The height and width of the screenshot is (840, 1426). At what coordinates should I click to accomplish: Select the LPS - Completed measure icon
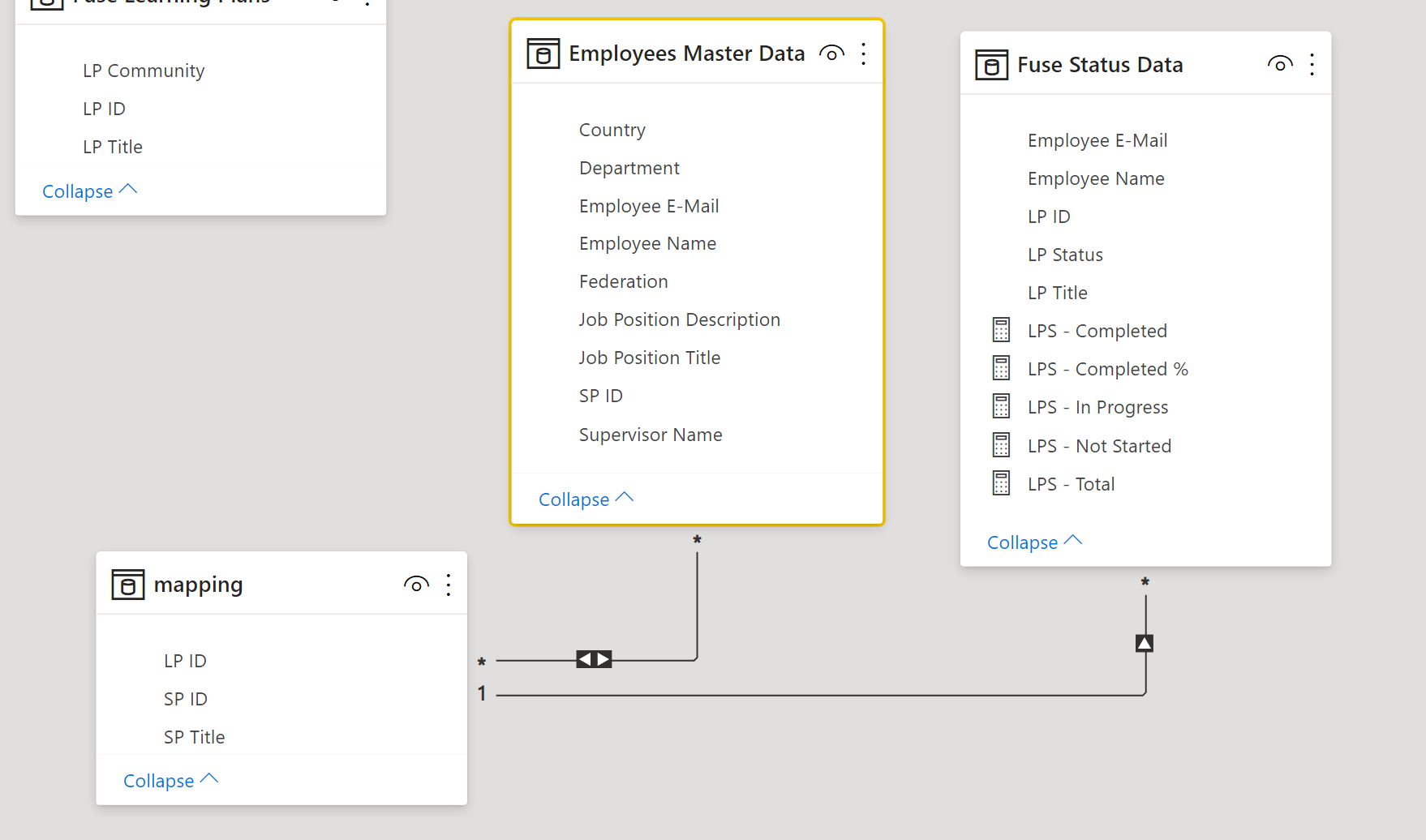[x=1002, y=330]
